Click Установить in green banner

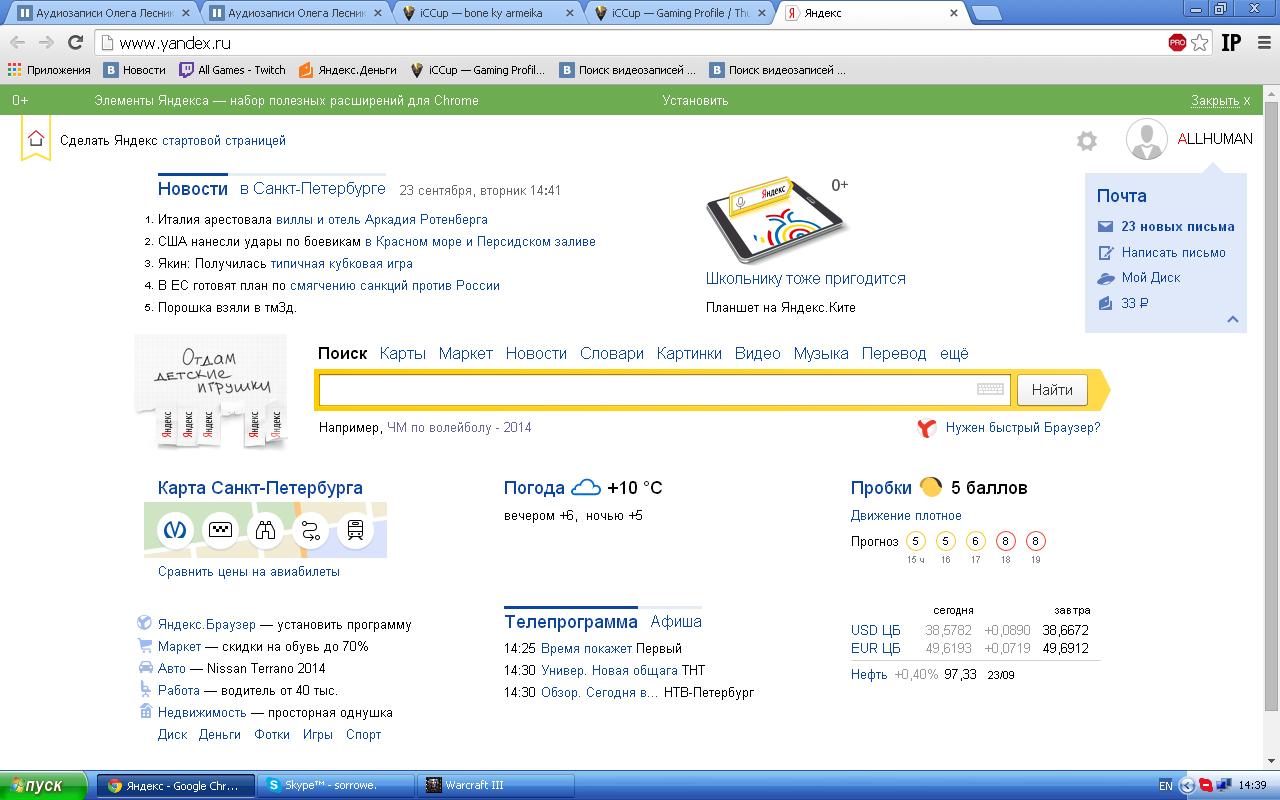695,100
